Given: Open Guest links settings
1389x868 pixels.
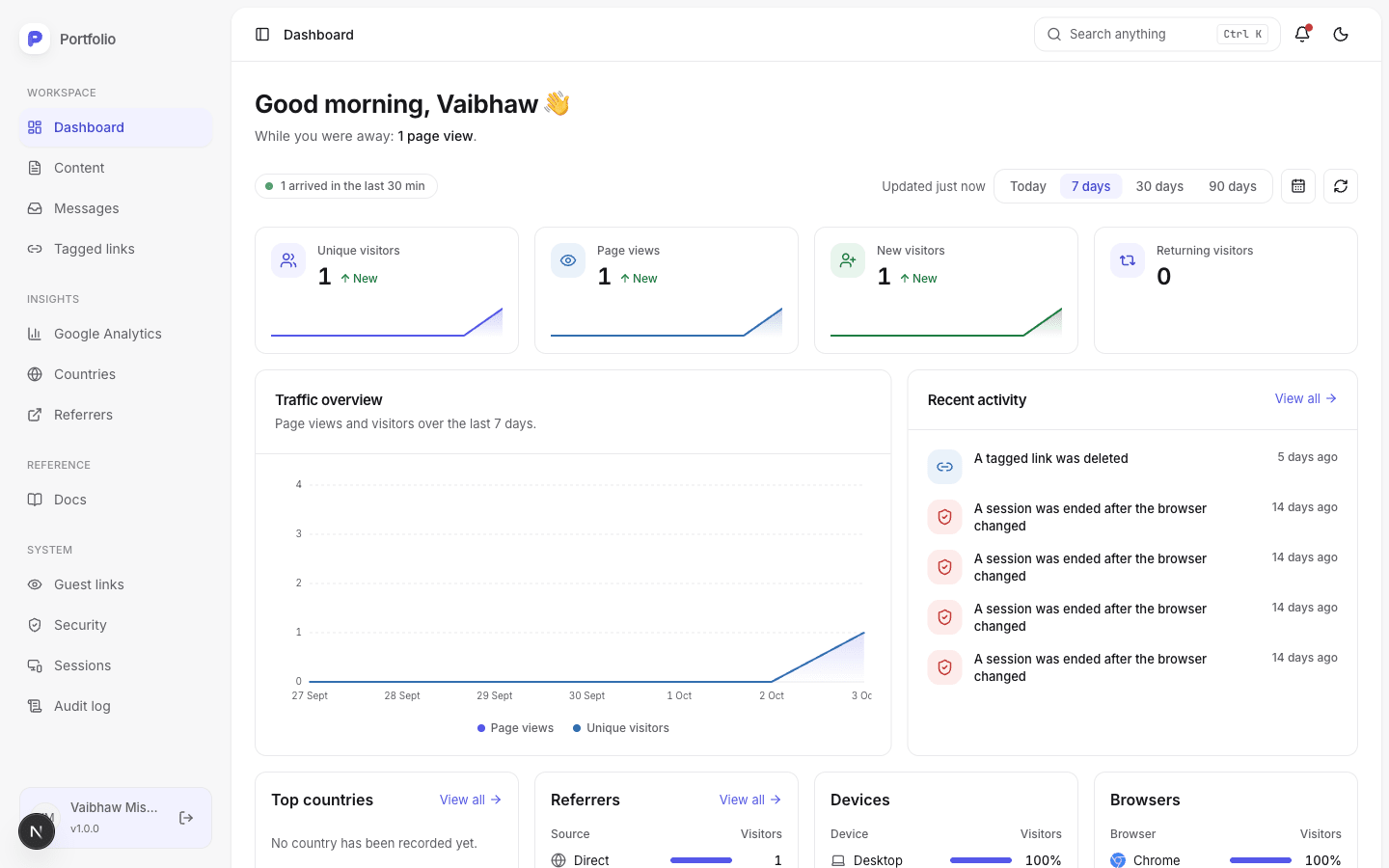Looking at the screenshot, I should coord(116,584).
